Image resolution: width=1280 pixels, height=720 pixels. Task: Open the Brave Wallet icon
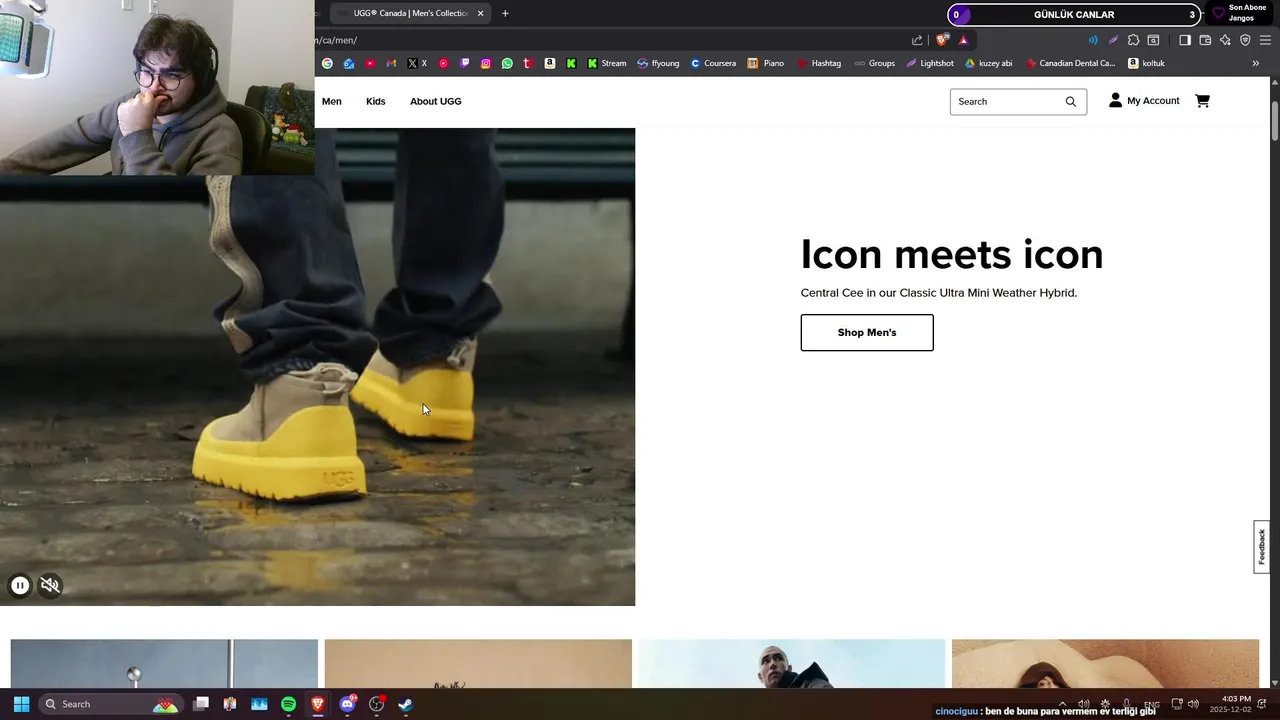coord(1205,40)
